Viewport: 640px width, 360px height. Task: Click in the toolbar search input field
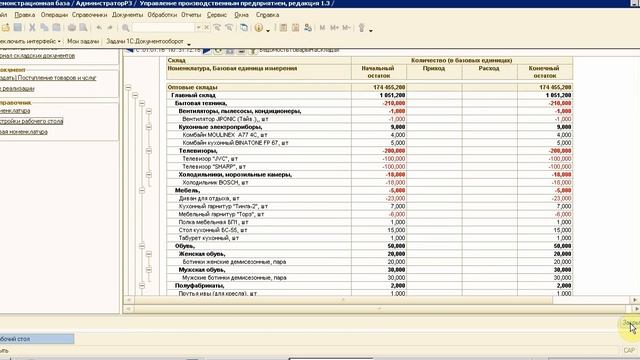click(164, 28)
